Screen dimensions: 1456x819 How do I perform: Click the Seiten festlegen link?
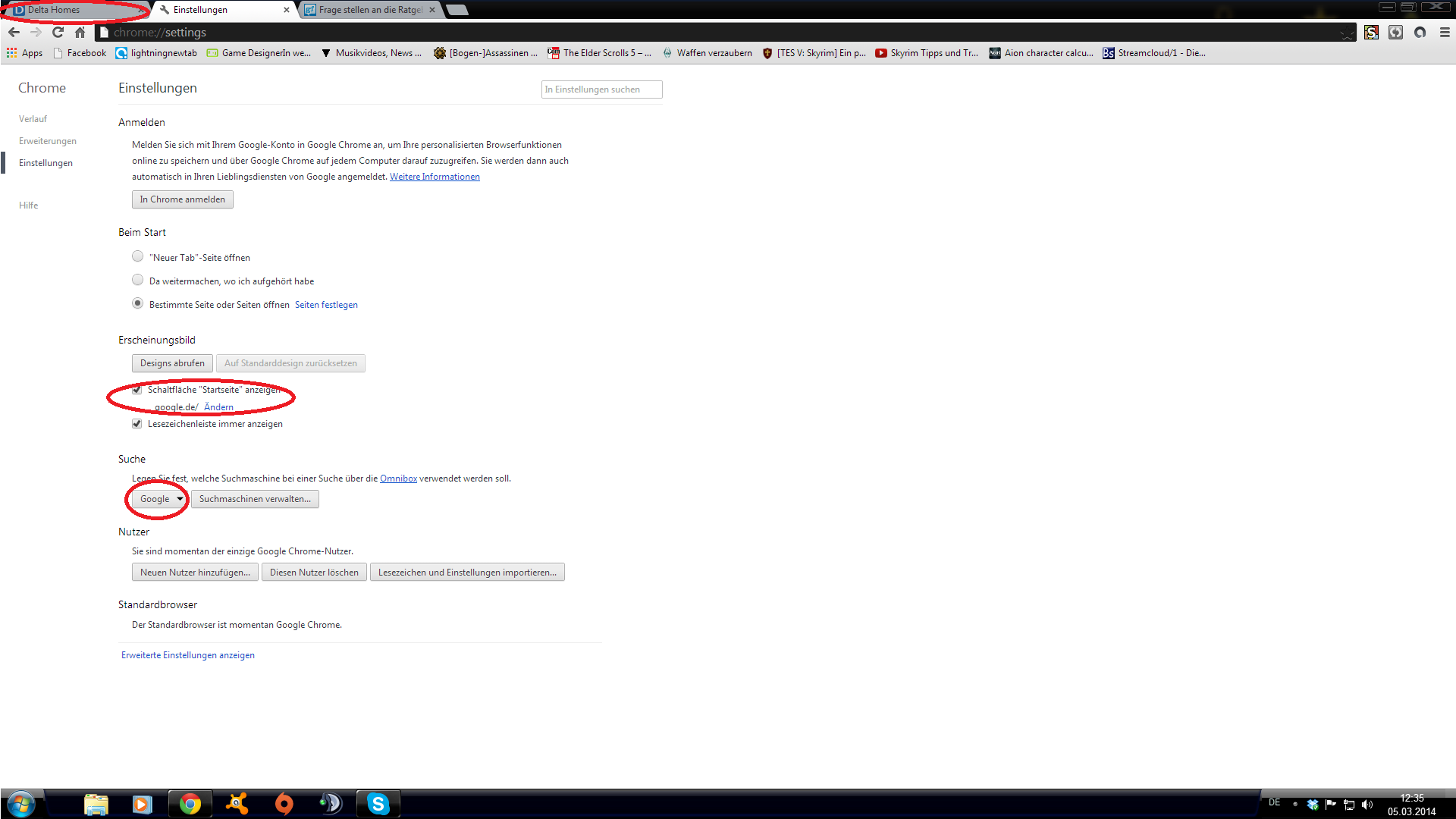(326, 305)
